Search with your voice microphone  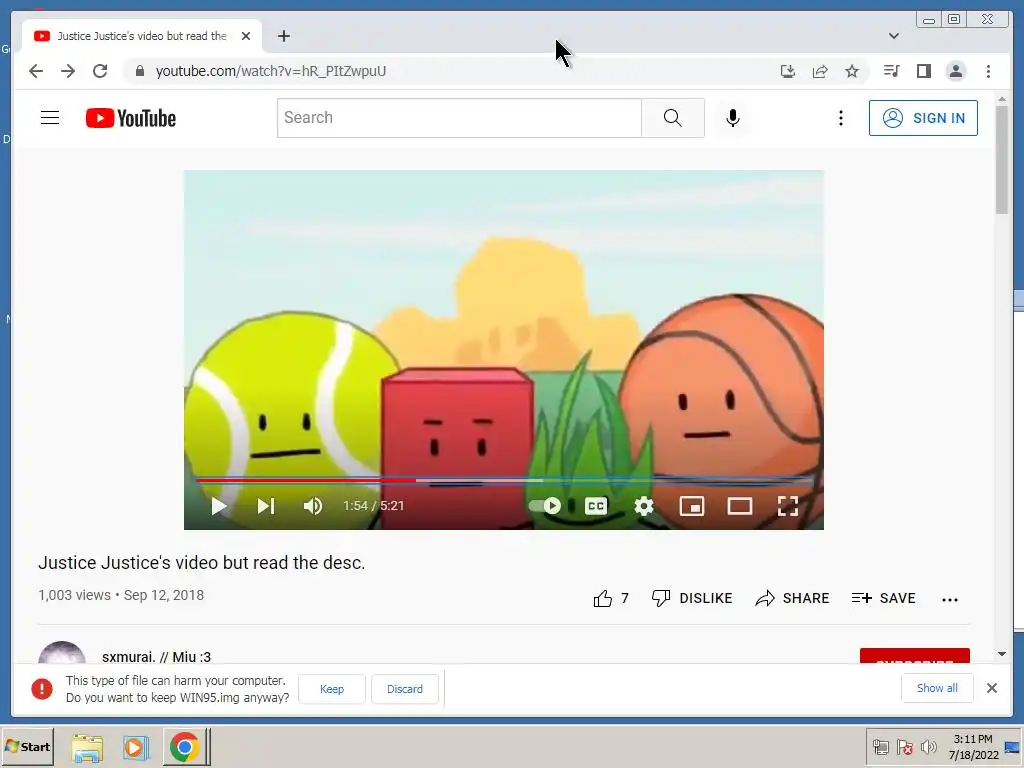733,118
